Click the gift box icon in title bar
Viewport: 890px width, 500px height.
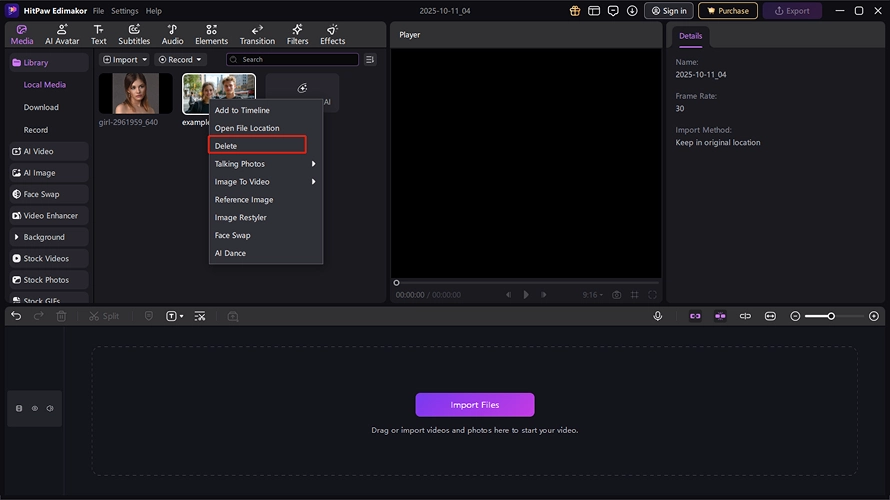(575, 11)
